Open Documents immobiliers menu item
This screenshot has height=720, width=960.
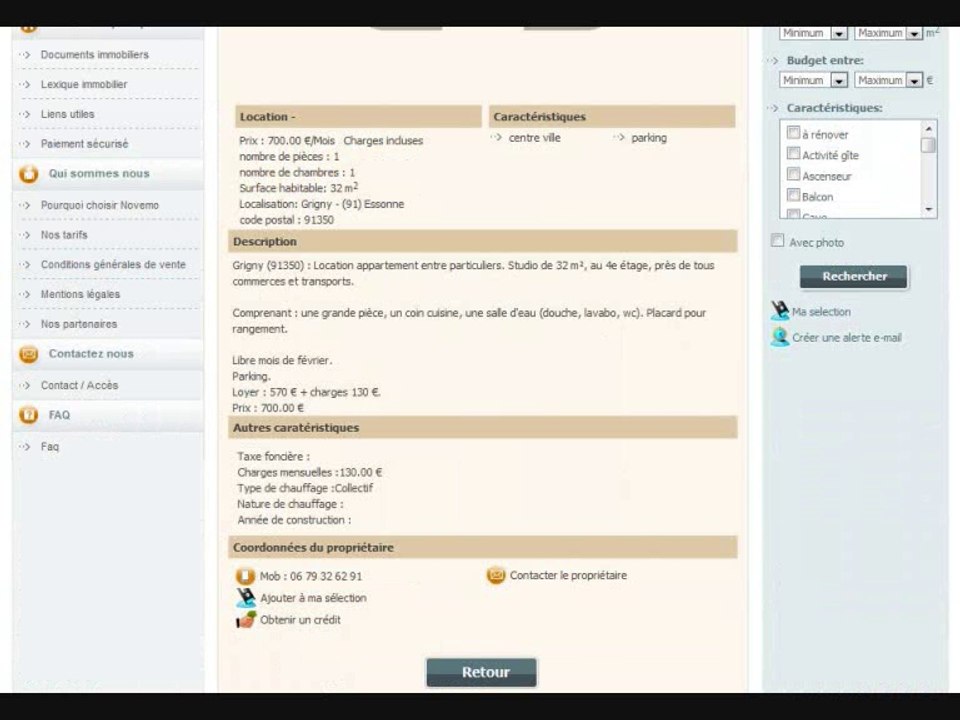[95, 54]
